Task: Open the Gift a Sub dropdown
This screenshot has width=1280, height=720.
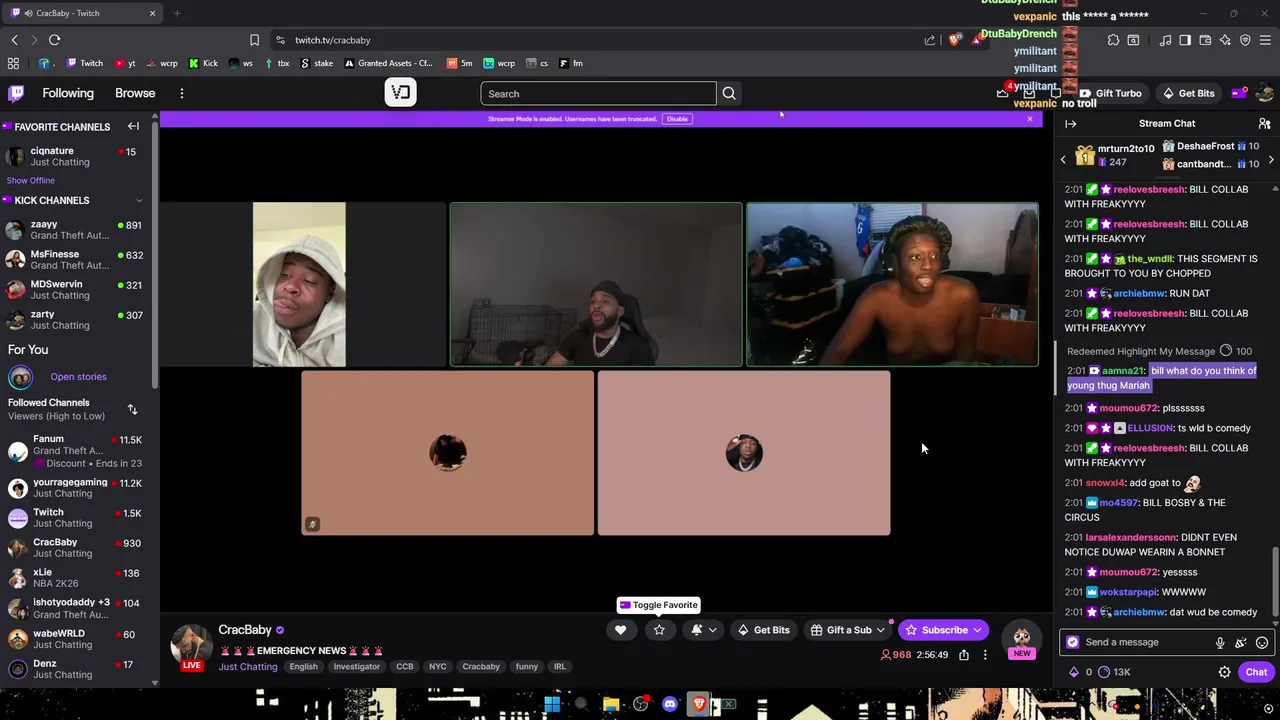Action: point(848,630)
